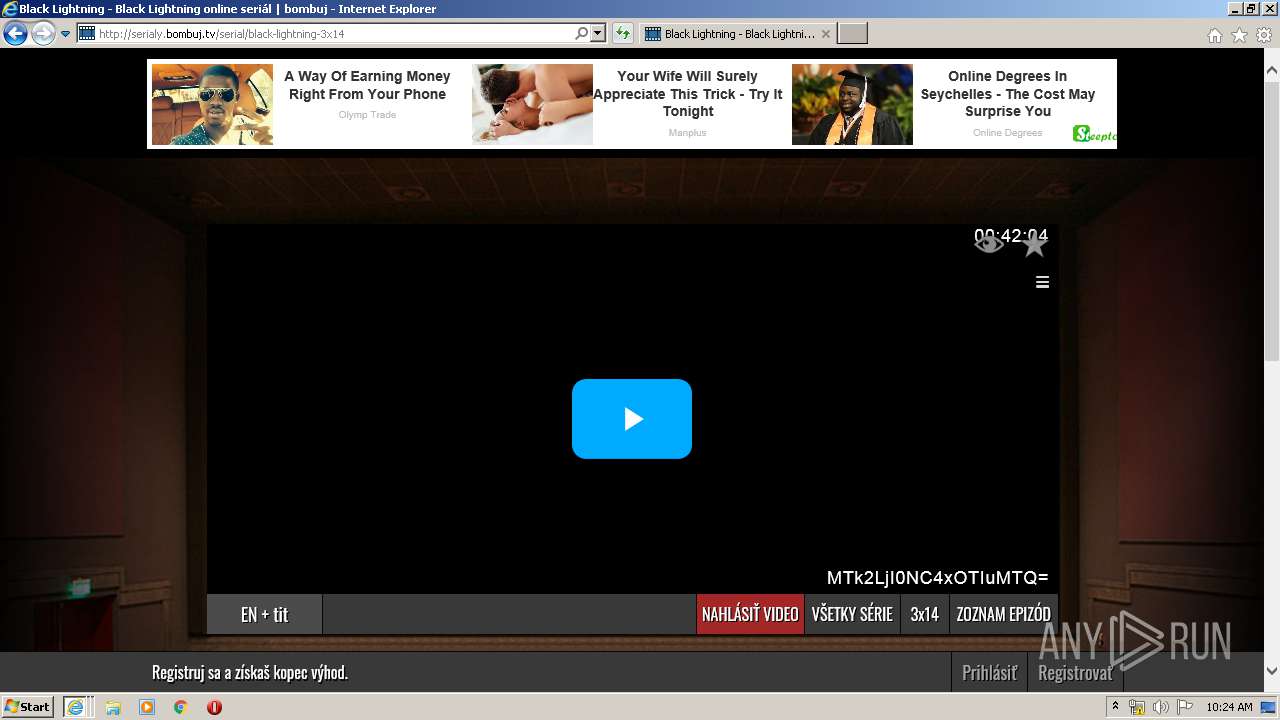Click 'Registruj sa a získaš kopec výhod' text
1280x720 pixels.
point(250,672)
